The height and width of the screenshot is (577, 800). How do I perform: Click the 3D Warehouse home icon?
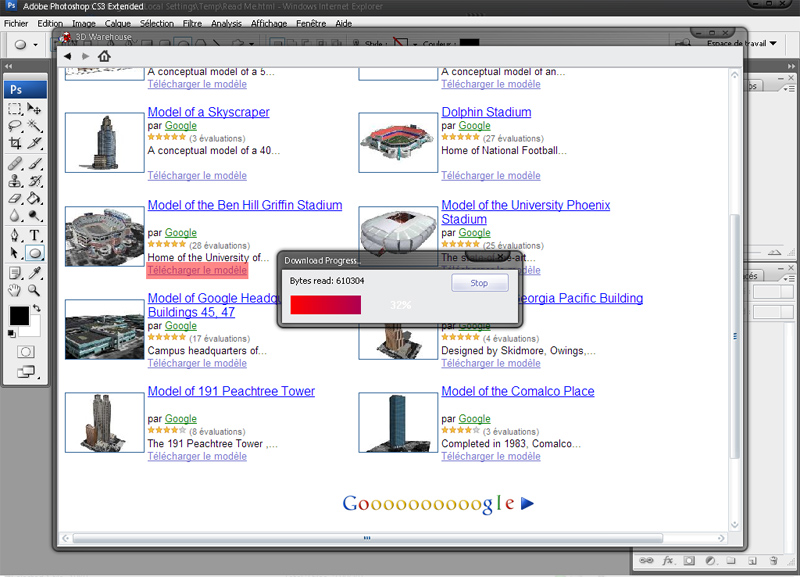click(x=104, y=56)
